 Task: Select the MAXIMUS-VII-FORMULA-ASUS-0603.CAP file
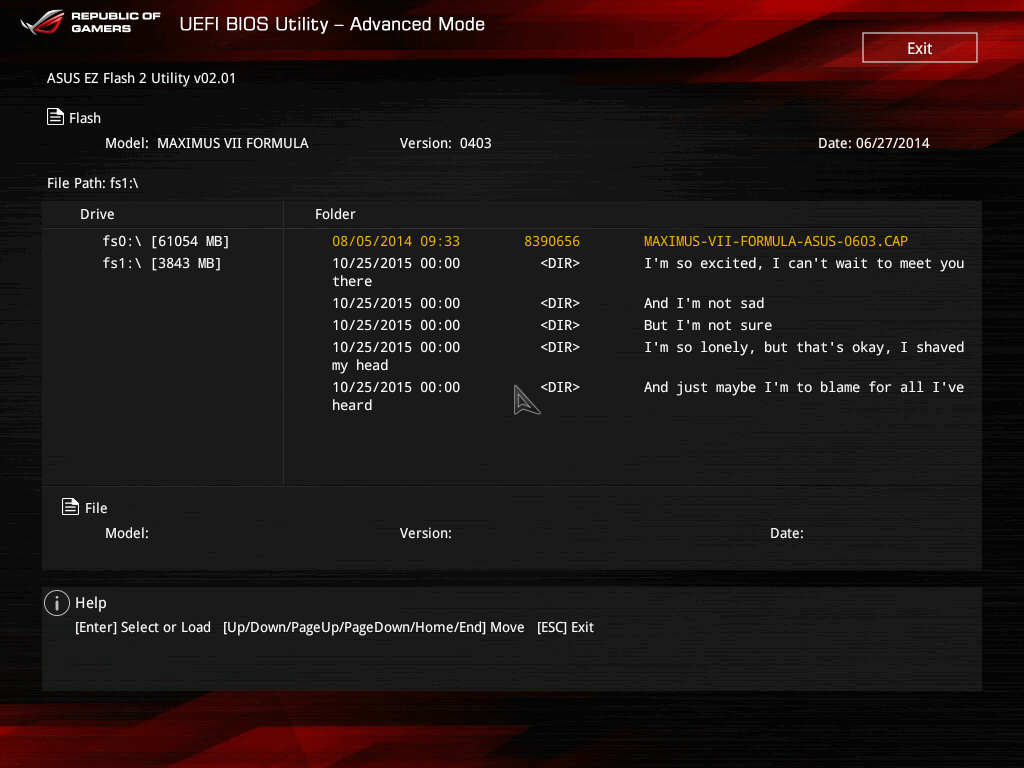click(x=775, y=241)
